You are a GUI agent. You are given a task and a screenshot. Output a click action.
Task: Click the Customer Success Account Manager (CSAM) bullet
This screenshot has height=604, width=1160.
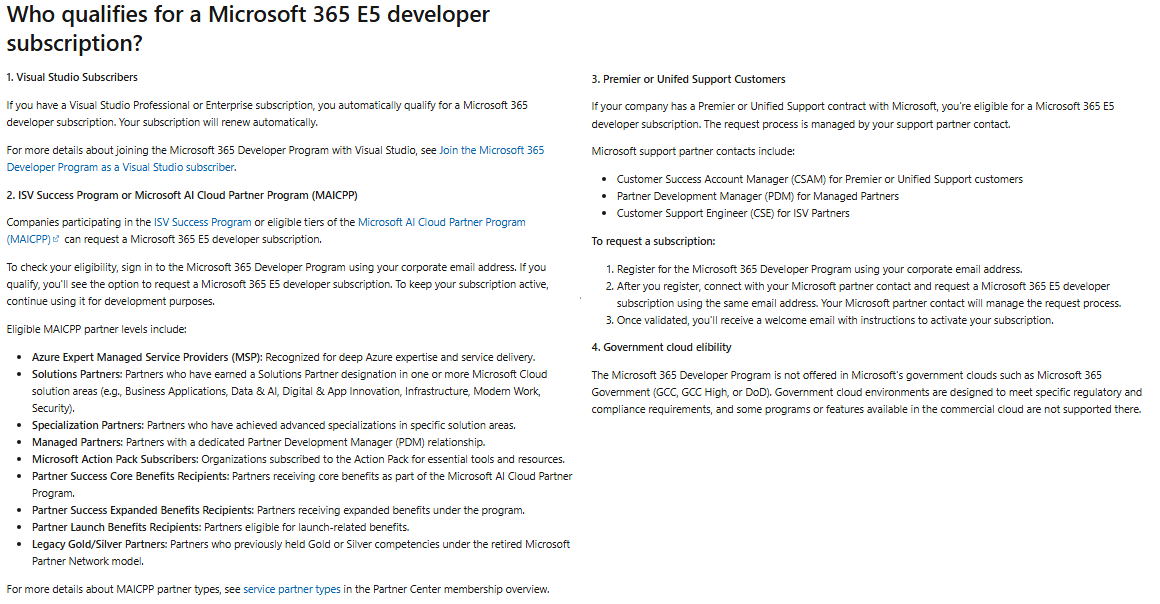click(x=820, y=179)
